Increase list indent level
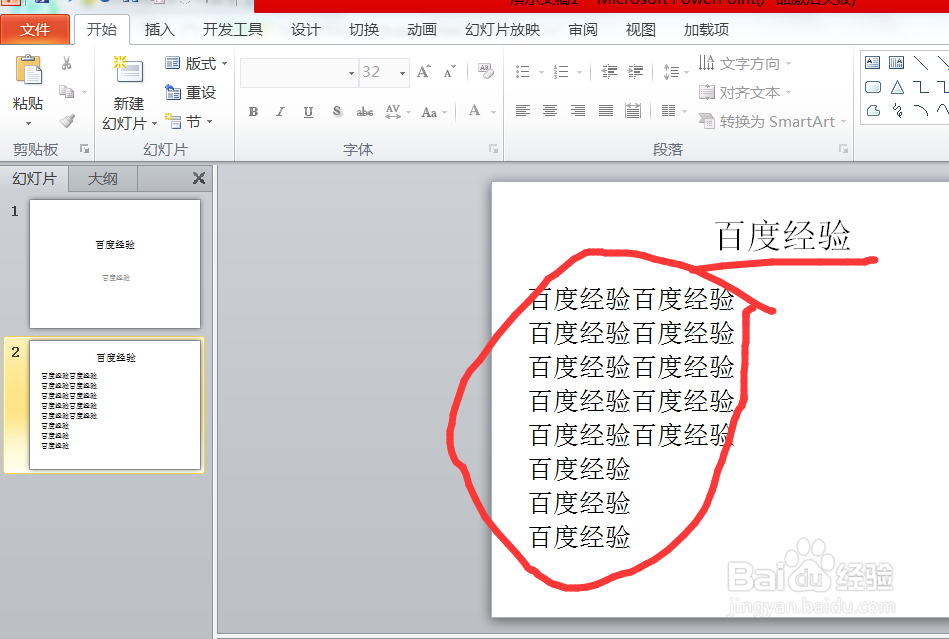Viewport: 949px width, 639px height. (x=635, y=72)
